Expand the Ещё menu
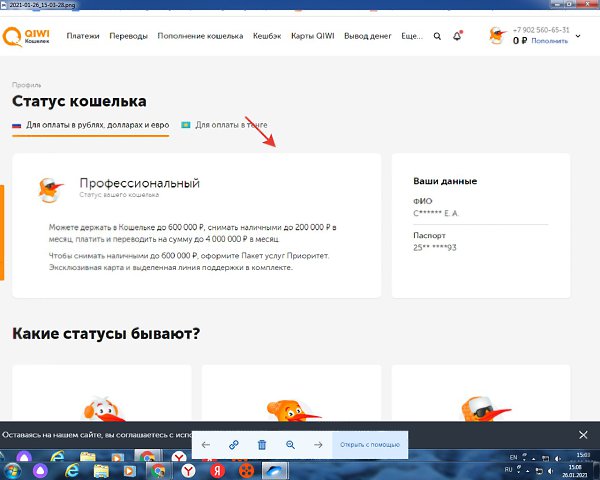 tap(411, 36)
